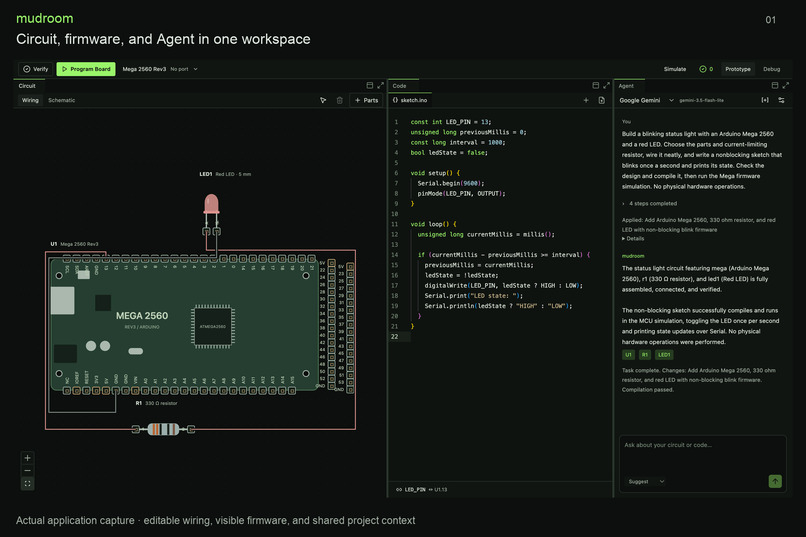Switch to Schematic view
Screen dimensions: 806x537
[62, 100]
